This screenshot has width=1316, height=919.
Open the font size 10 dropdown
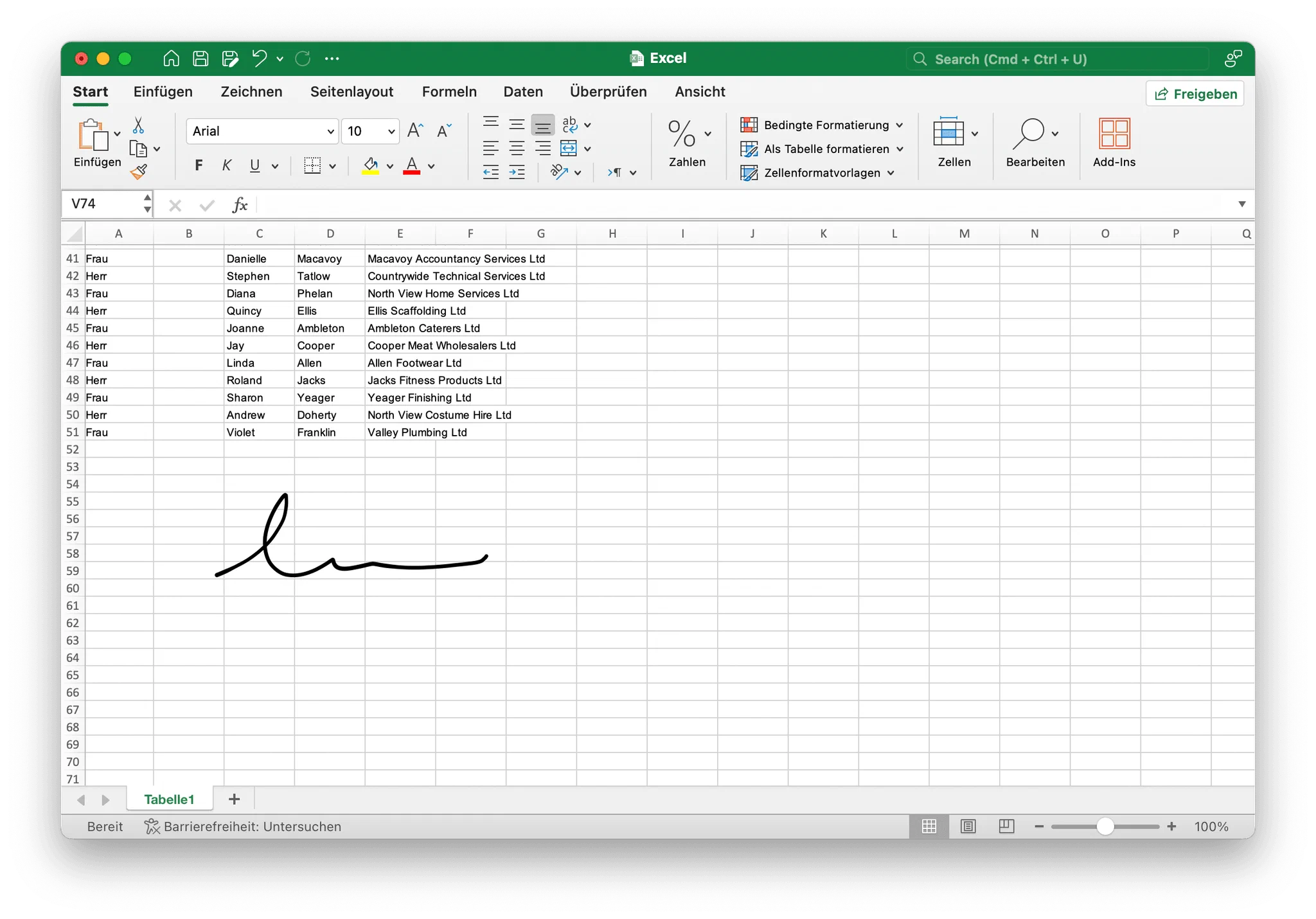(x=391, y=131)
